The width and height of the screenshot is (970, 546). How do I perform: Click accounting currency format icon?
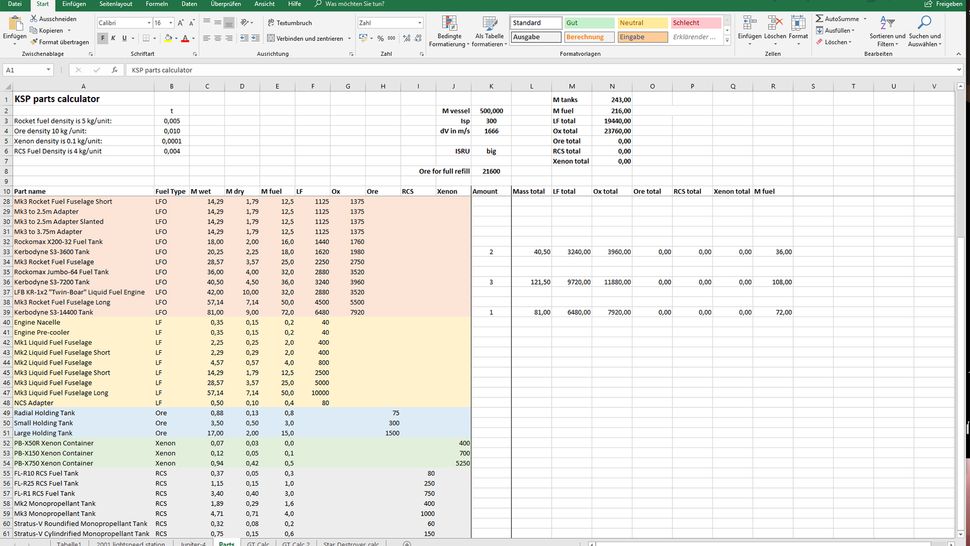[363, 38]
